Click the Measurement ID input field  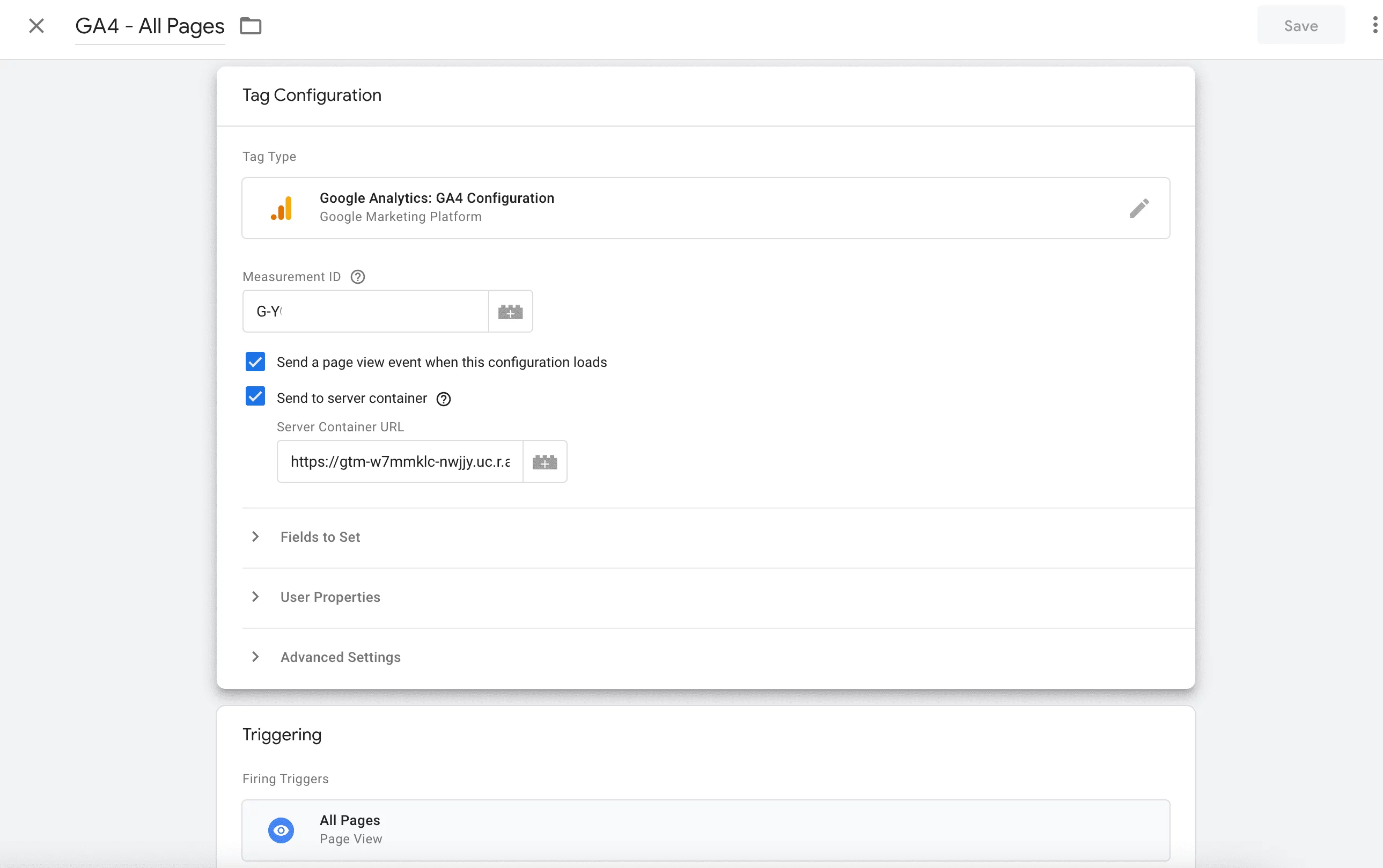365,311
